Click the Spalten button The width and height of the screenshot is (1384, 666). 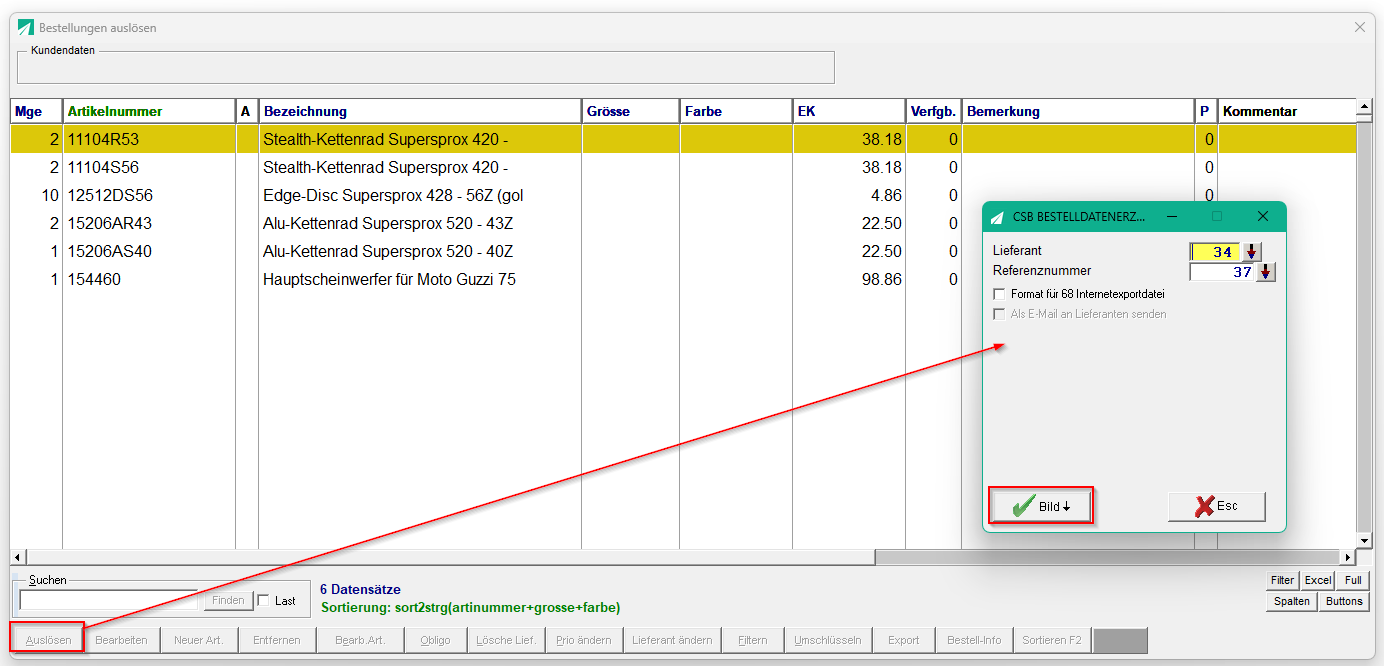point(1292,601)
